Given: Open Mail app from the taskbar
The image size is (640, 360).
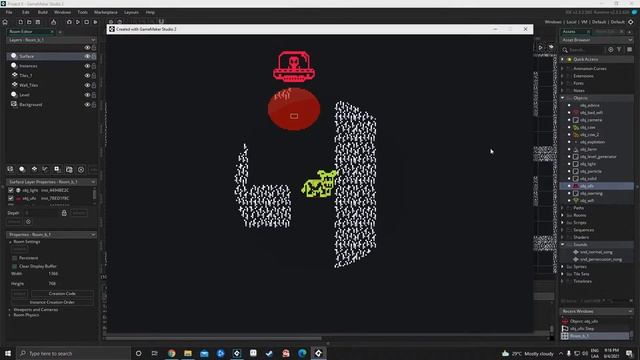Looking at the screenshot, I should [x=204, y=353].
